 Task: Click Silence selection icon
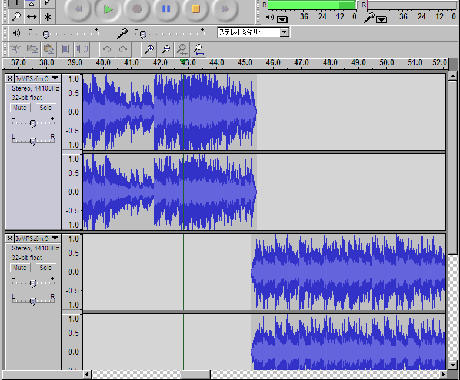82,50
